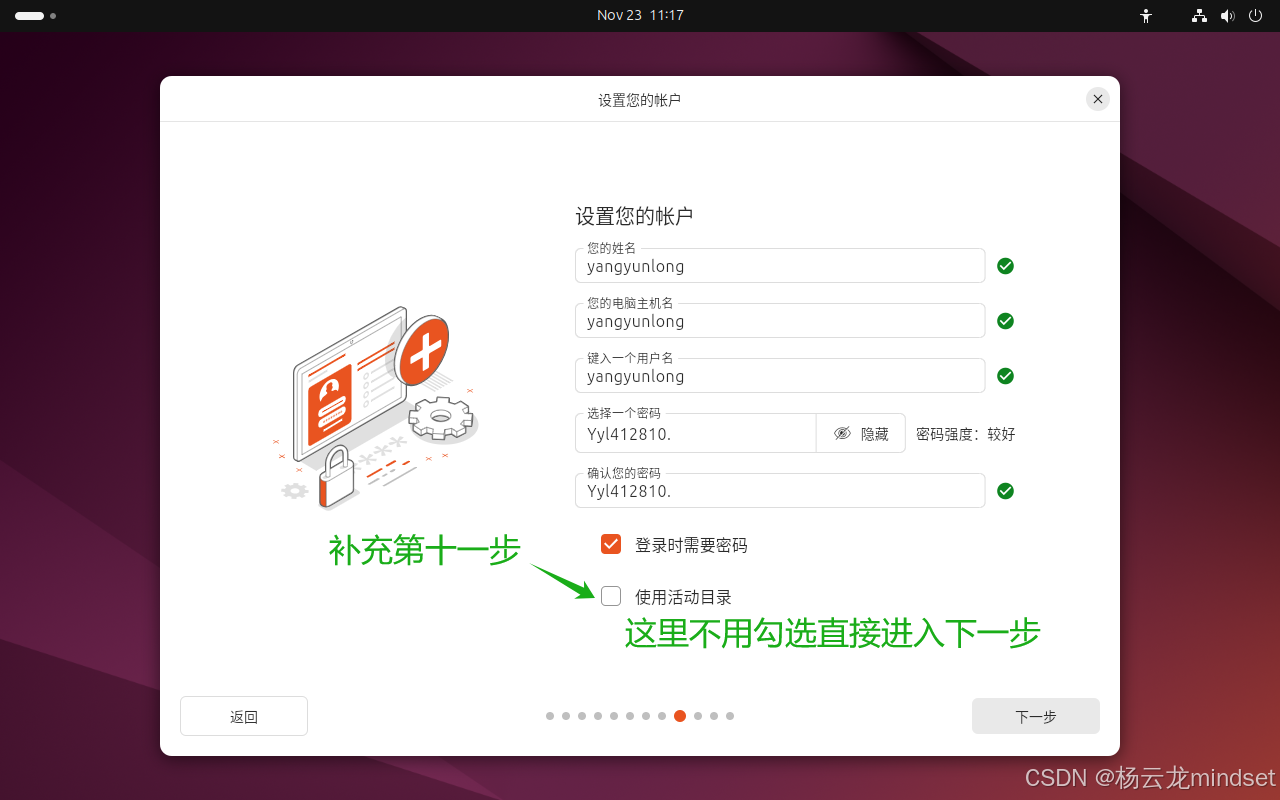1280x800 pixels.
Task: Uncheck the 登录时需要密码 checkbox
Action: (x=611, y=544)
